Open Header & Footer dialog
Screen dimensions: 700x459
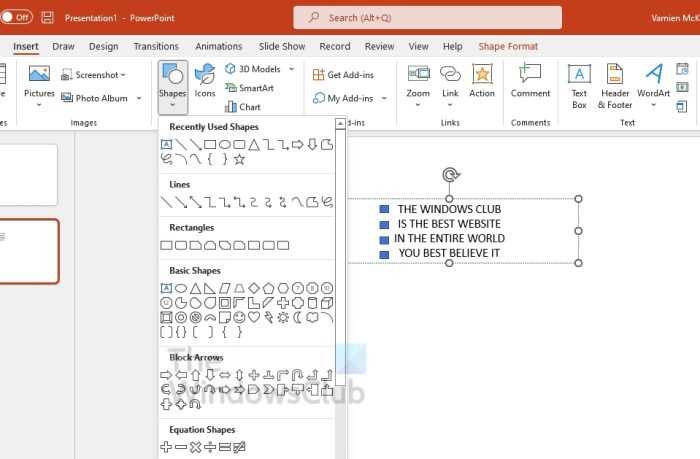pyautogui.click(x=615, y=86)
